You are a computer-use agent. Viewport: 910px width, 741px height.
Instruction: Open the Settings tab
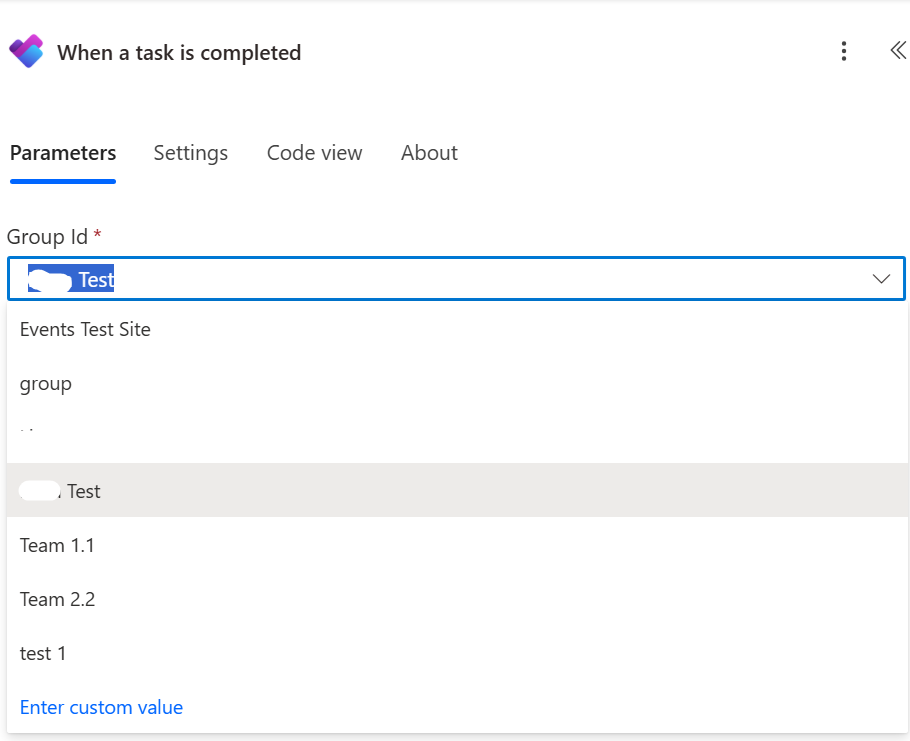pos(190,153)
